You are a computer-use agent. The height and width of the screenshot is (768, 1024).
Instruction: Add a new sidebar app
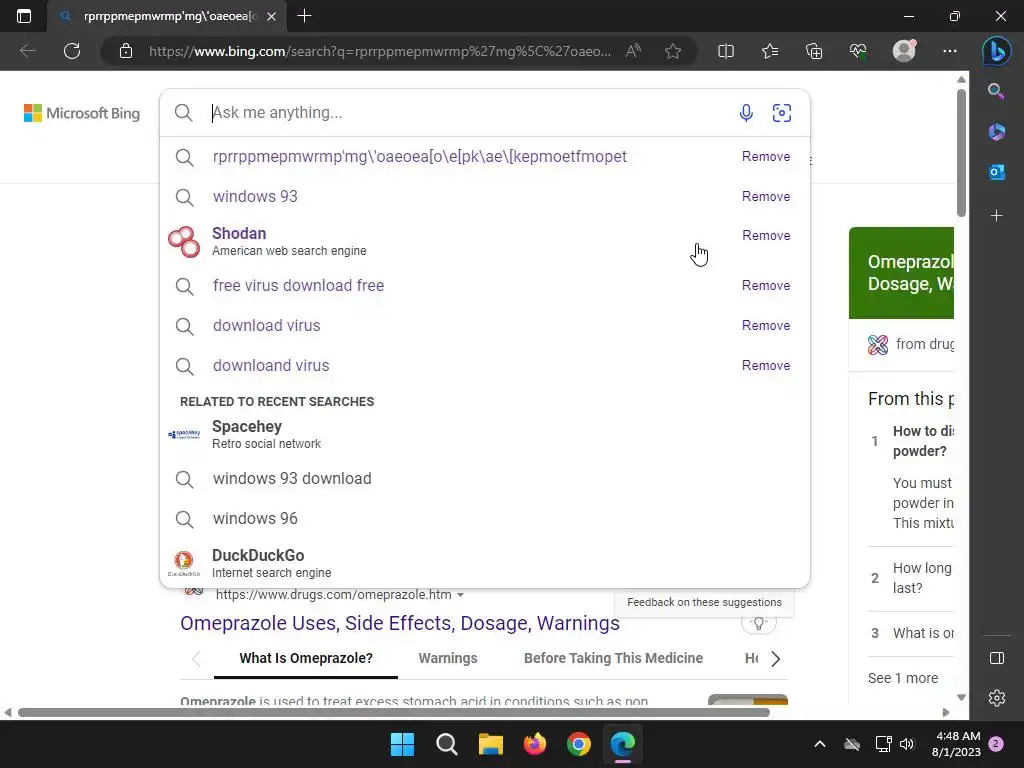click(x=996, y=216)
